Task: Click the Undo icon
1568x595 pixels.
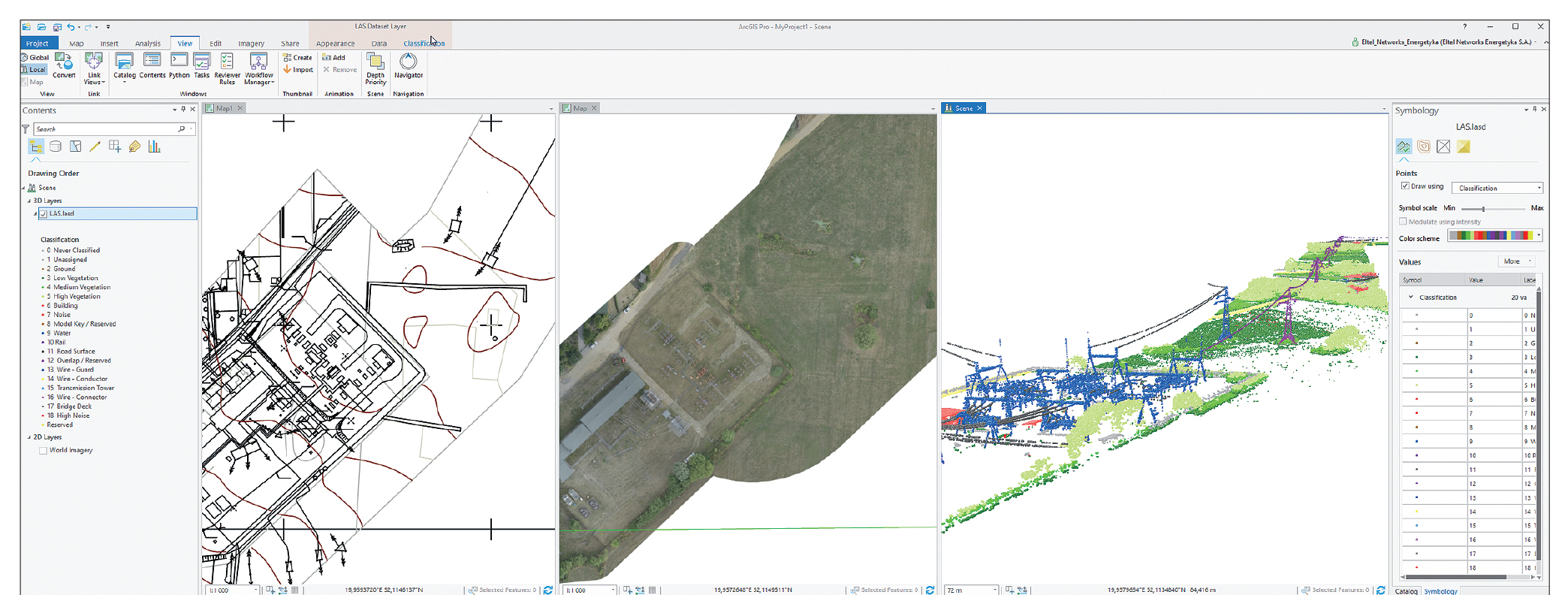Action: [x=71, y=27]
